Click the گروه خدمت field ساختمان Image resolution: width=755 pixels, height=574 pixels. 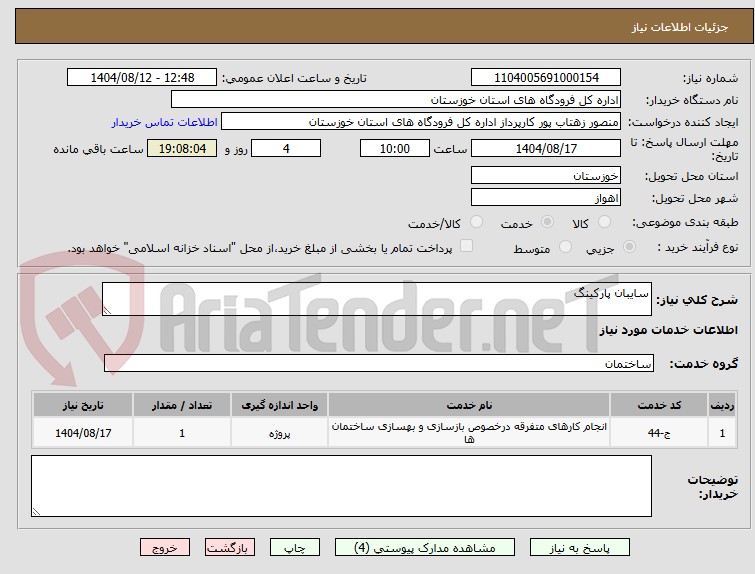point(379,363)
